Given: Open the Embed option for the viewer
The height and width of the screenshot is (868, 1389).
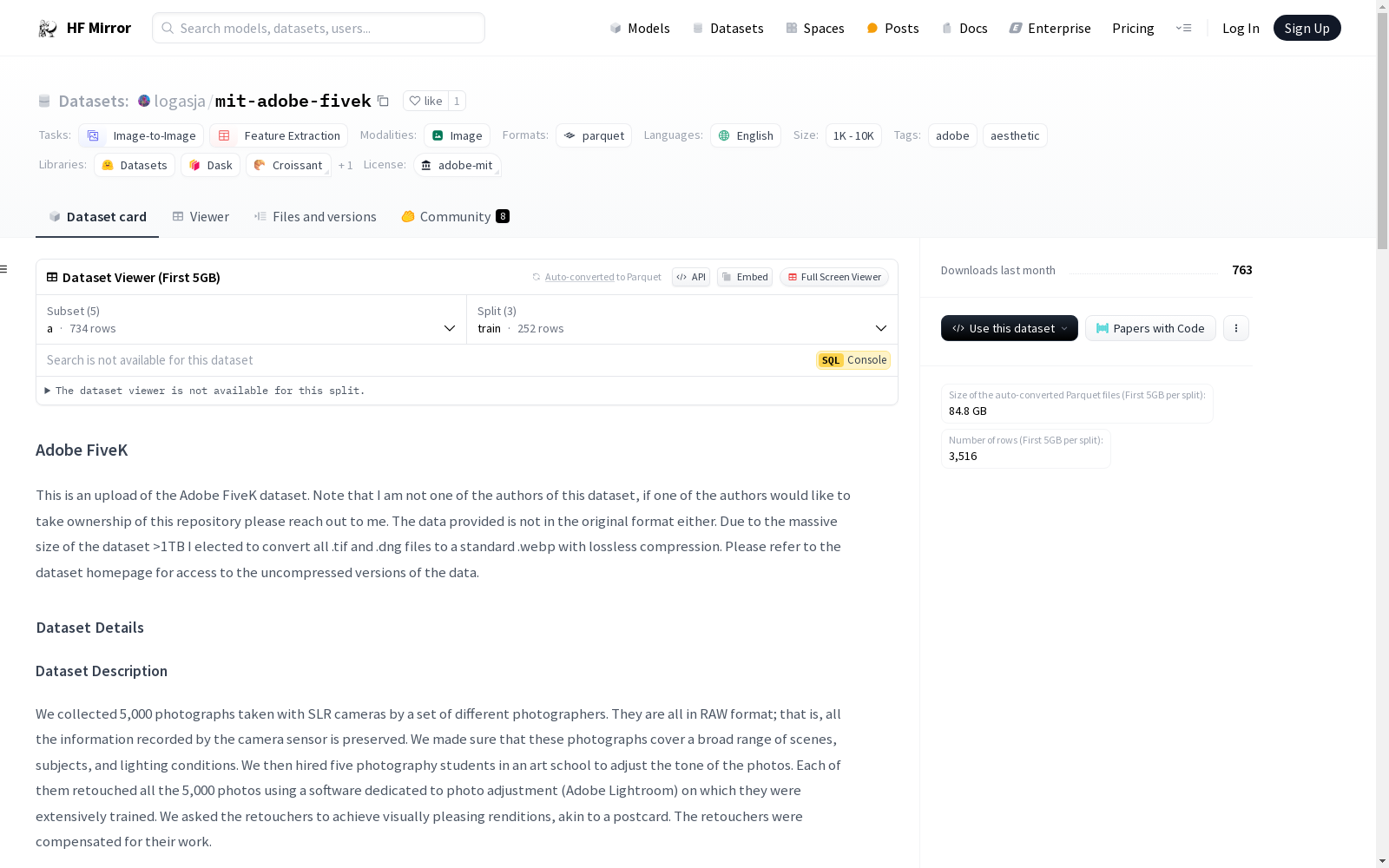Looking at the screenshot, I should pos(744,277).
